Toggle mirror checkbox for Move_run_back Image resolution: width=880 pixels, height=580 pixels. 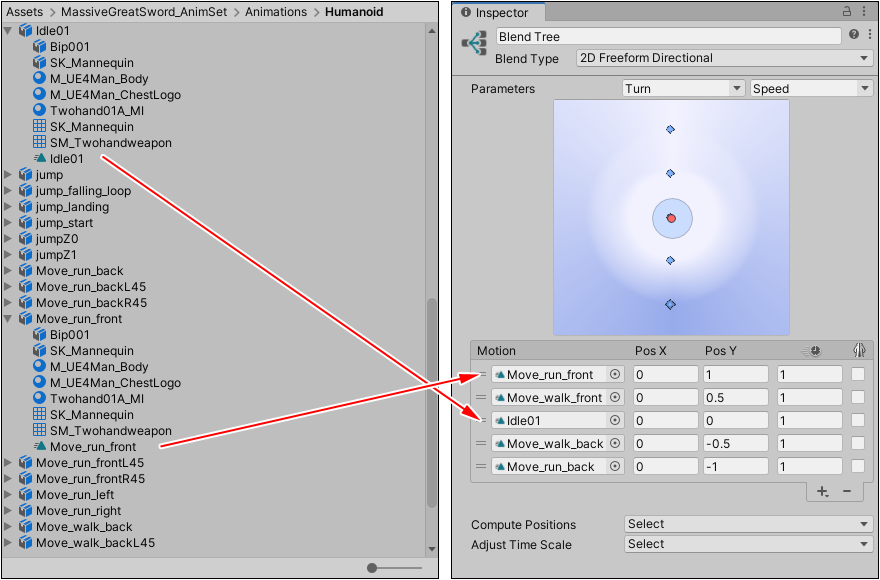click(x=858, y=467)
